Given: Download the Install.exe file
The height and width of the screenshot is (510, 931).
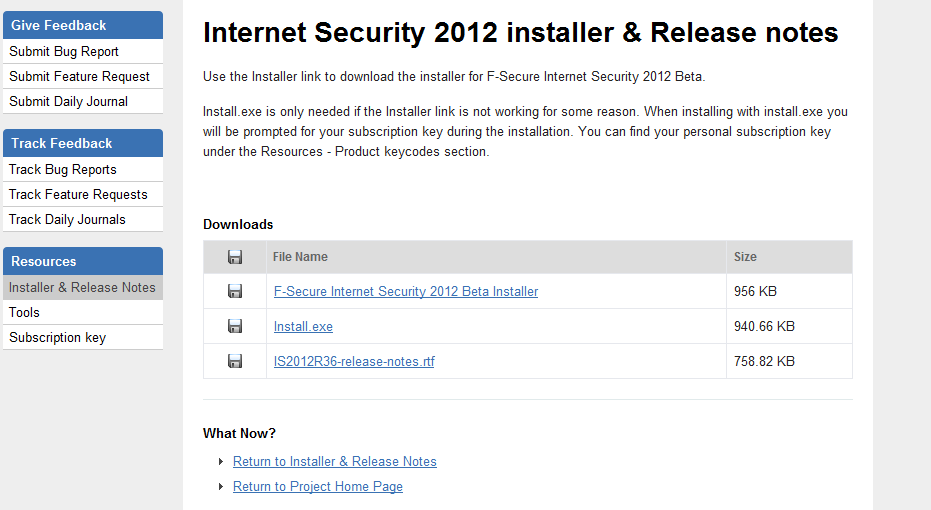Looking at the screenshot, I should pos(303,327).
